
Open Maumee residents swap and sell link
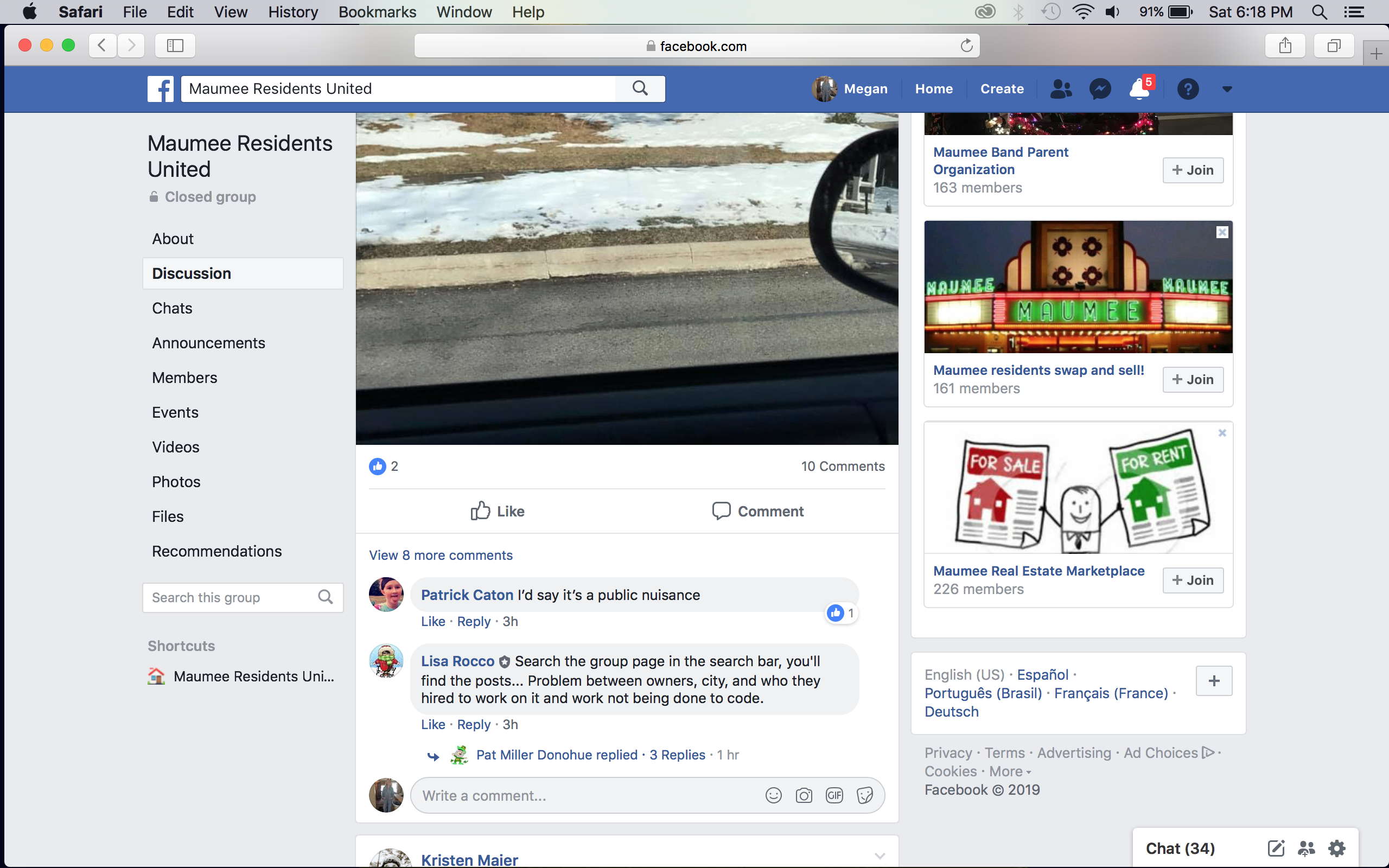(1038, 371)
